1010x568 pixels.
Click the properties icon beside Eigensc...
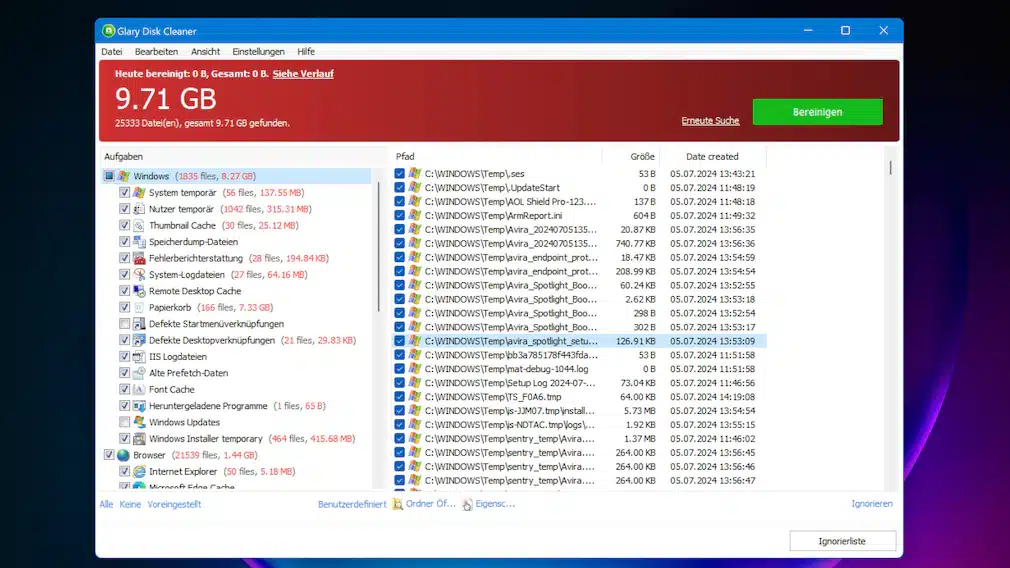468,504
